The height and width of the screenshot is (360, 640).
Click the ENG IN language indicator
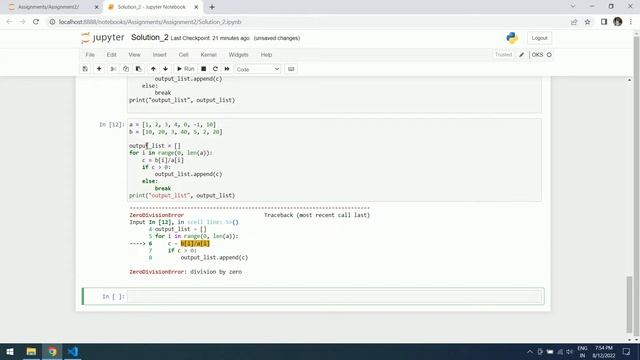click(582, 351)
